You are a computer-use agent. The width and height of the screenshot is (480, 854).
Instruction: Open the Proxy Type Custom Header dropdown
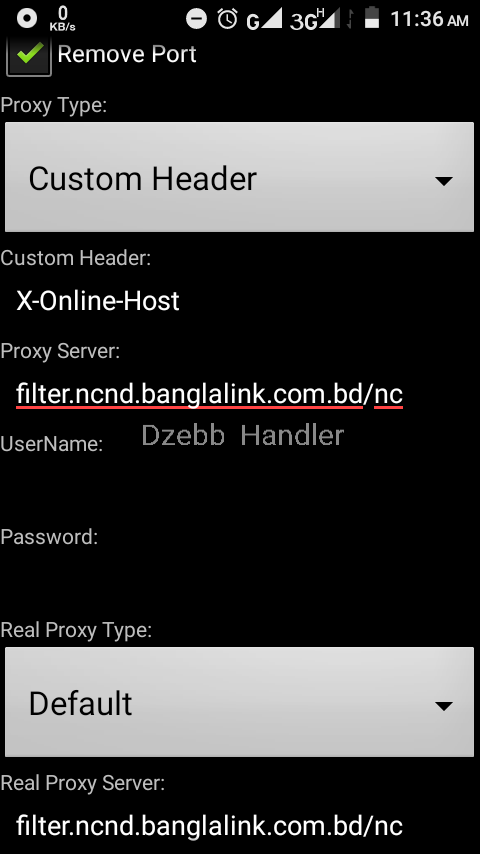239,177
